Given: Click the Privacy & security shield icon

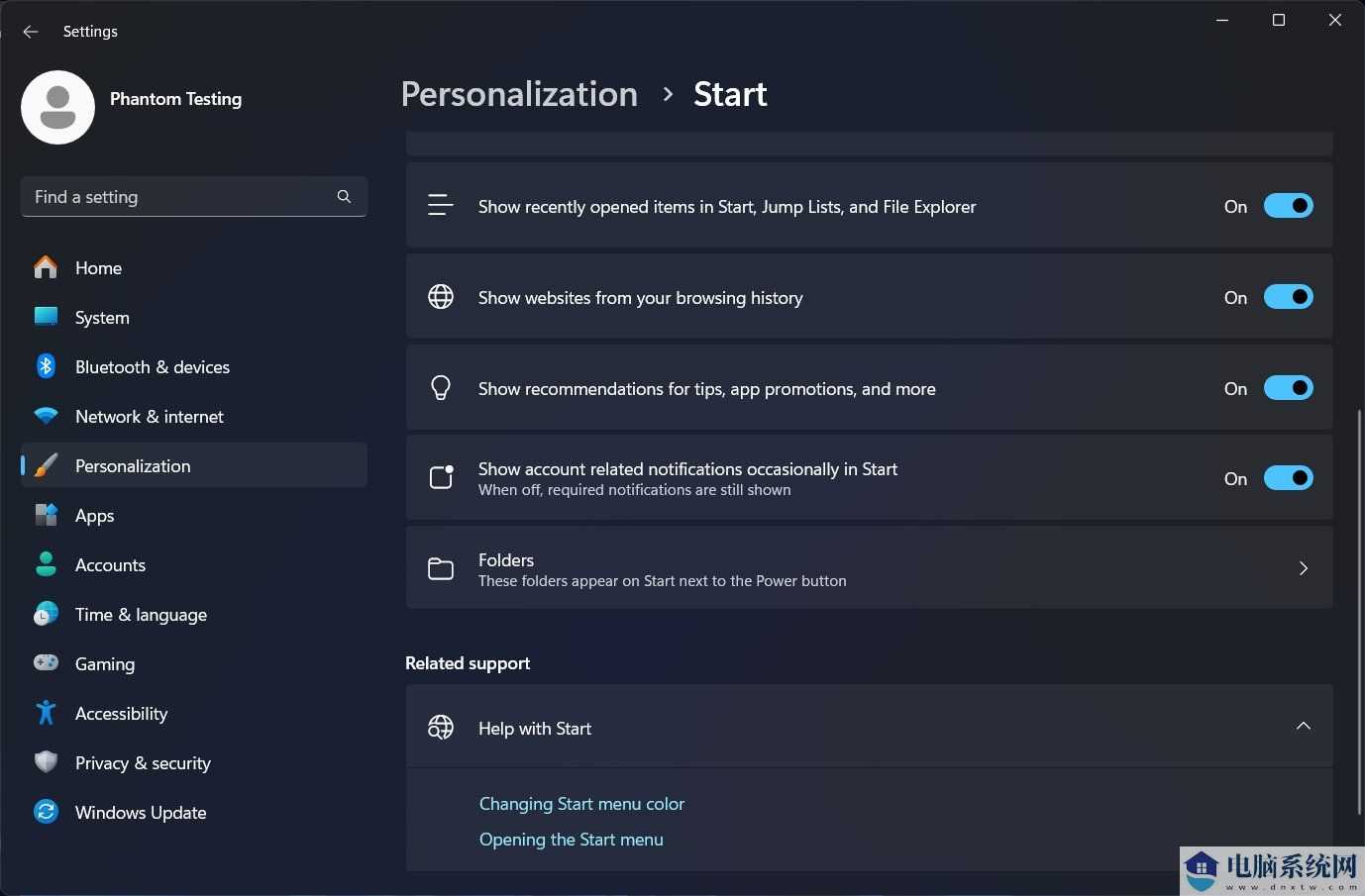Looking at the screenshot, I should click(46, 762).
